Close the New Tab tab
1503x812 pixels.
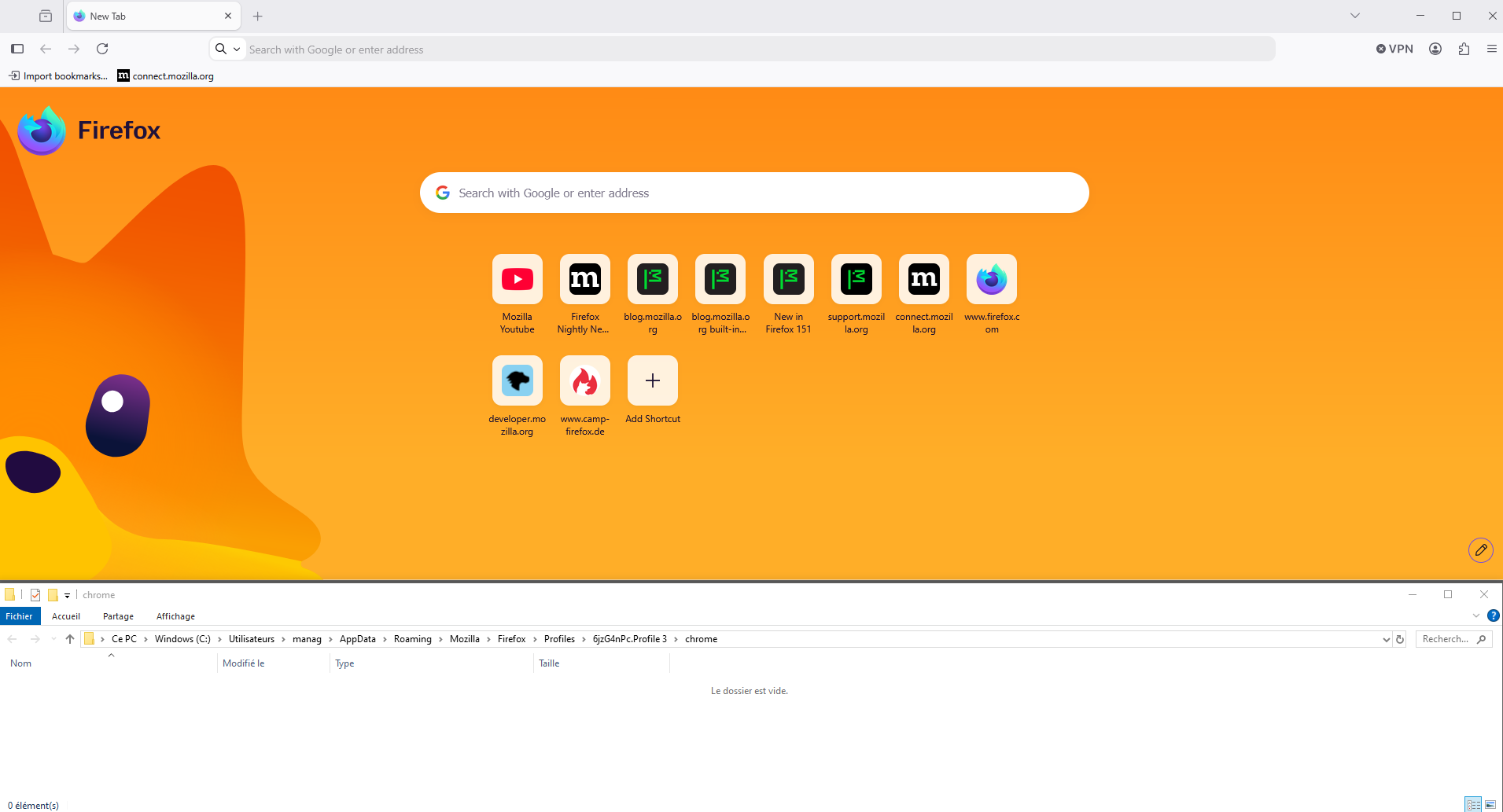pyautogui.click(x=228, y=16)
